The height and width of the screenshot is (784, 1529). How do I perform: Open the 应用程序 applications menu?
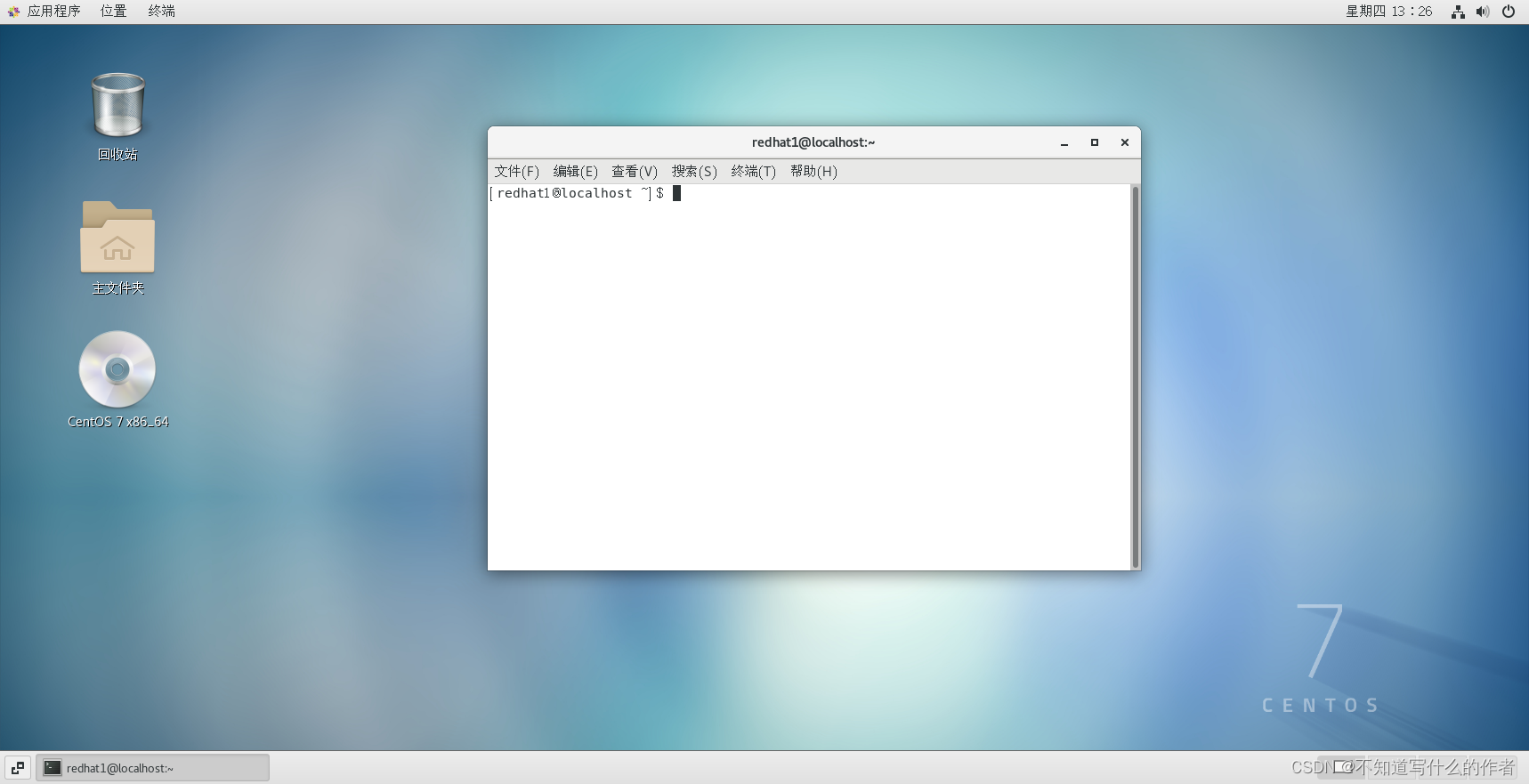pos(44,12)
